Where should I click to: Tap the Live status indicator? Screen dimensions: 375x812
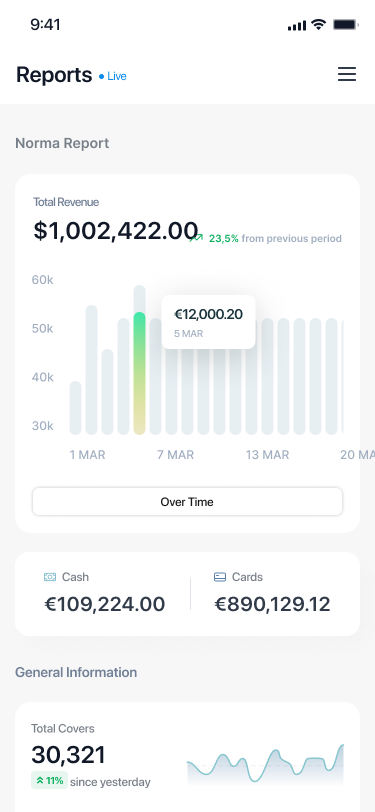point(113,76)
